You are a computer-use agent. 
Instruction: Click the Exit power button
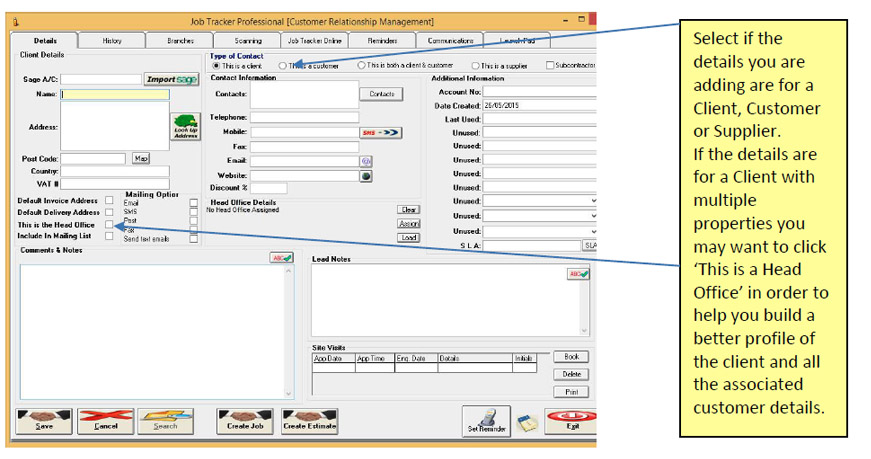point(571,421)
